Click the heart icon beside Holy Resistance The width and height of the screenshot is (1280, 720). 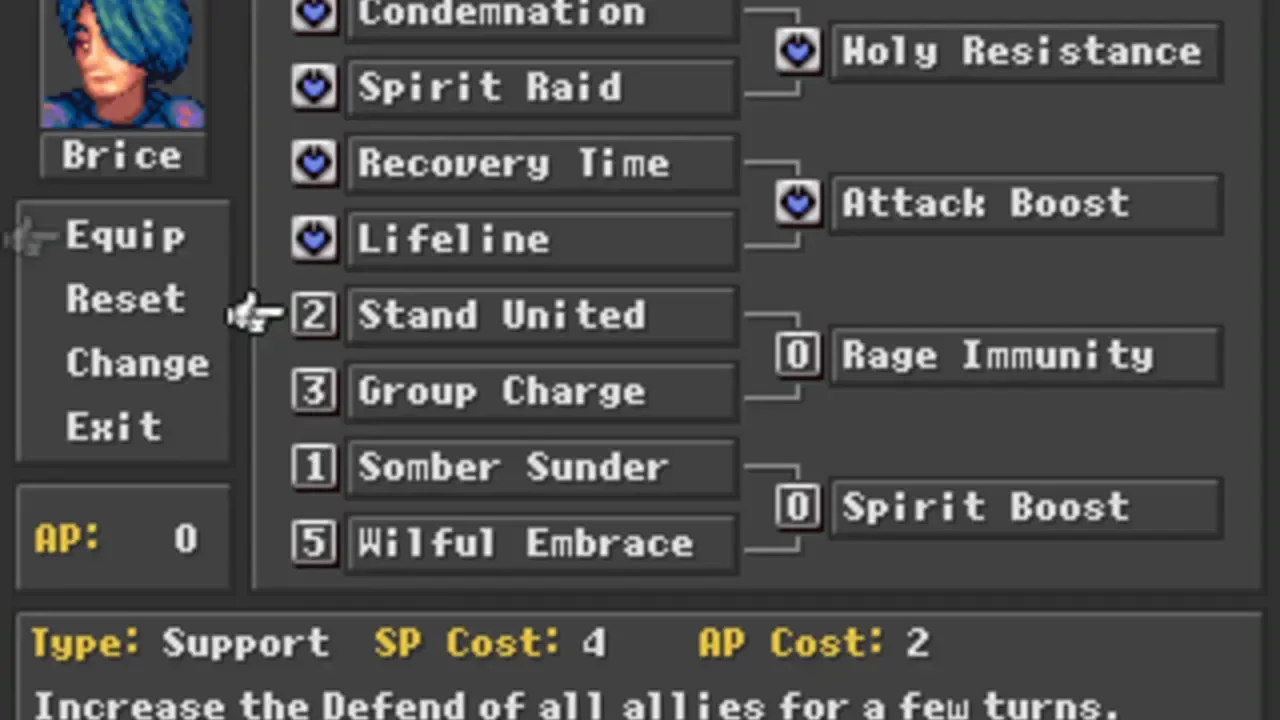(798, 51)
